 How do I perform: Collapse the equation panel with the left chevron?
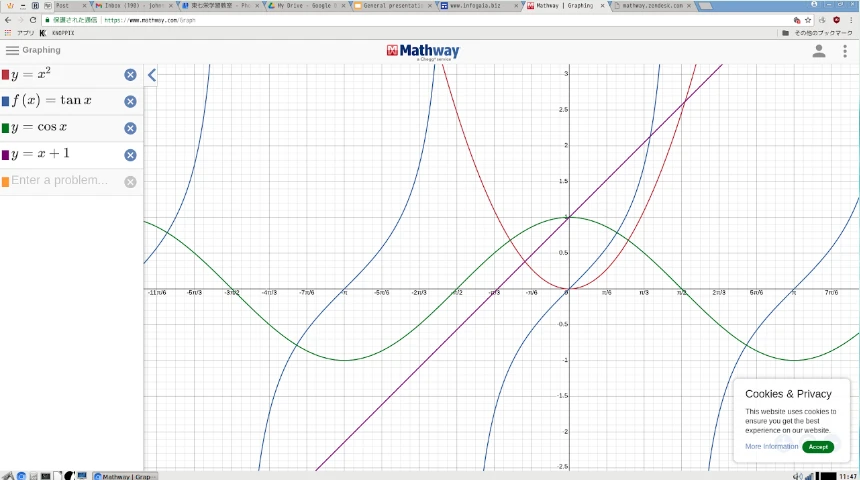click(152, 75)
